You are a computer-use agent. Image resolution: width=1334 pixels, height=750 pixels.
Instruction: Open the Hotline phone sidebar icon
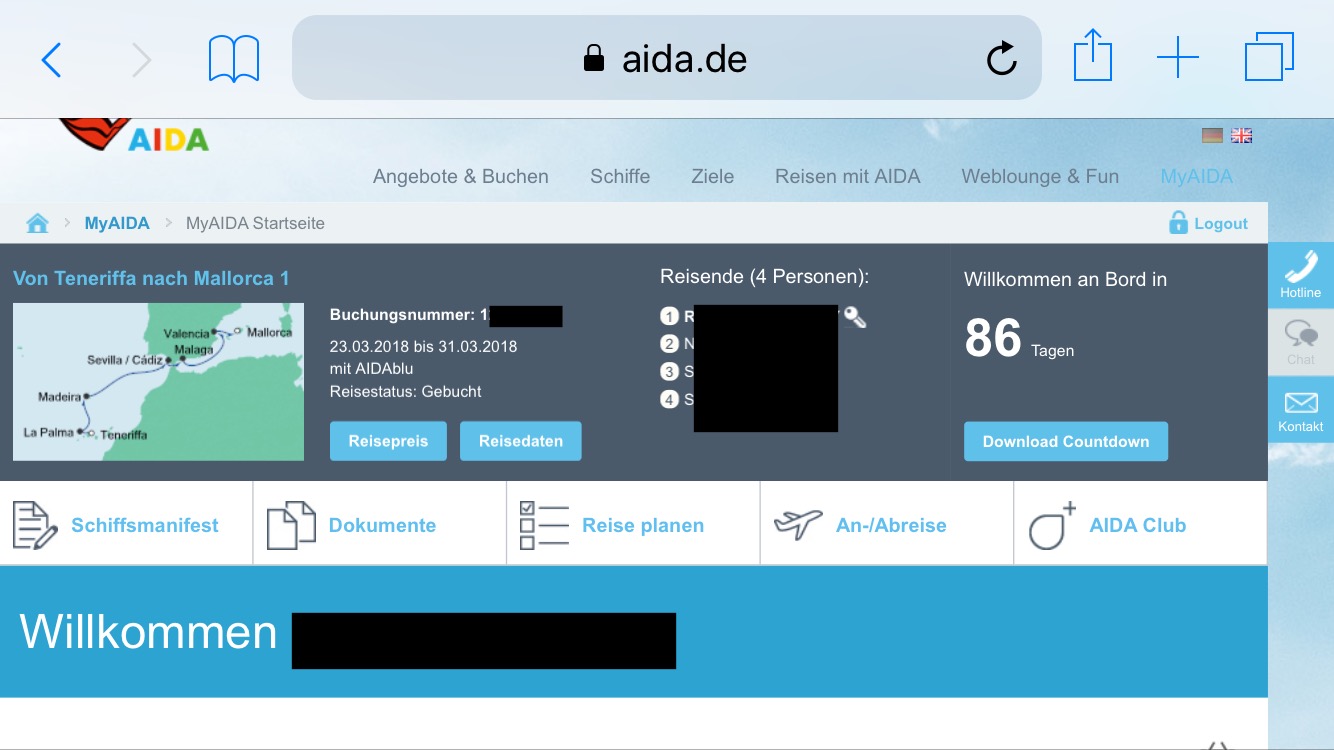click(x=1300, y=274)
